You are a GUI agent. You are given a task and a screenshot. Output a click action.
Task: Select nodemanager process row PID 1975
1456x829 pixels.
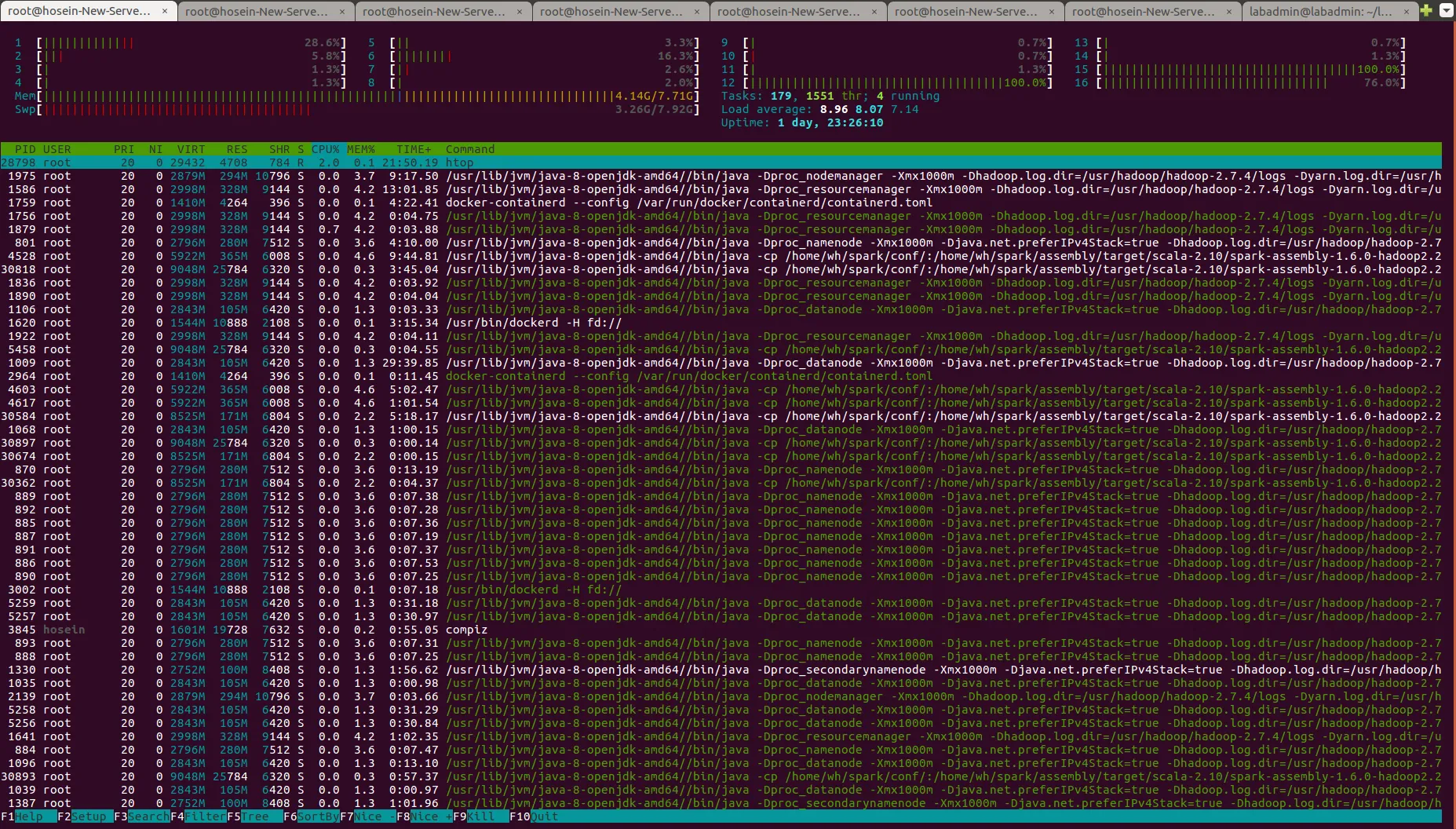pyautogui.click(x=721, y=176)
